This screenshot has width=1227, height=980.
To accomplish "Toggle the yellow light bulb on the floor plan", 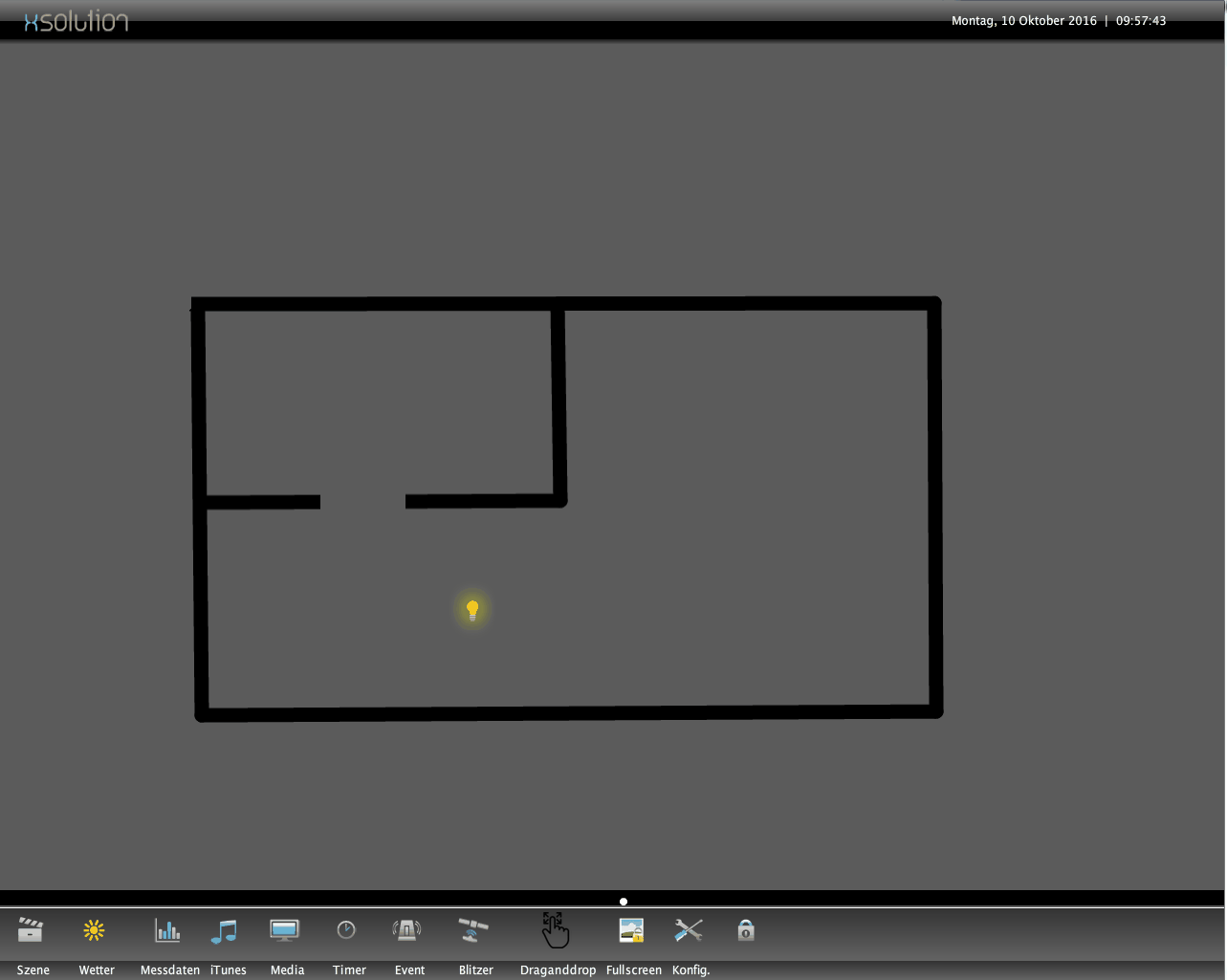I will [x=472, y=610].
